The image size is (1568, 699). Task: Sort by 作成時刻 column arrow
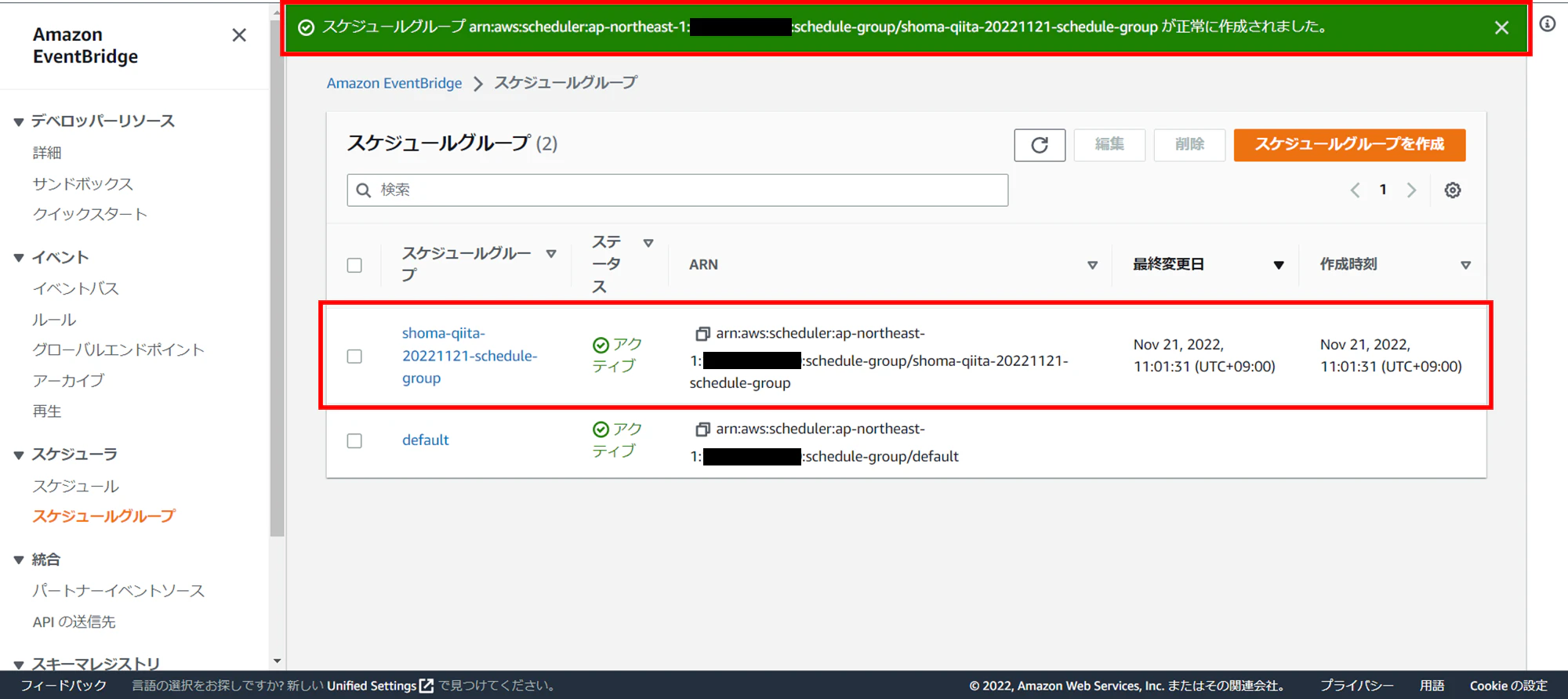tap(1465, 265)
